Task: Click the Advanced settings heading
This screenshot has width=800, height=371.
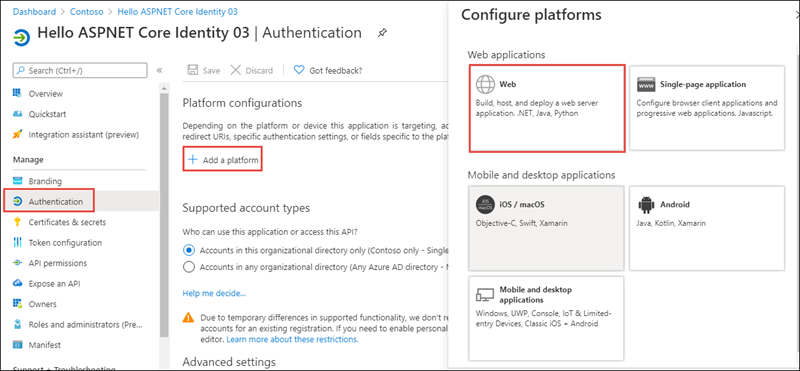Action: coord(229,362)
